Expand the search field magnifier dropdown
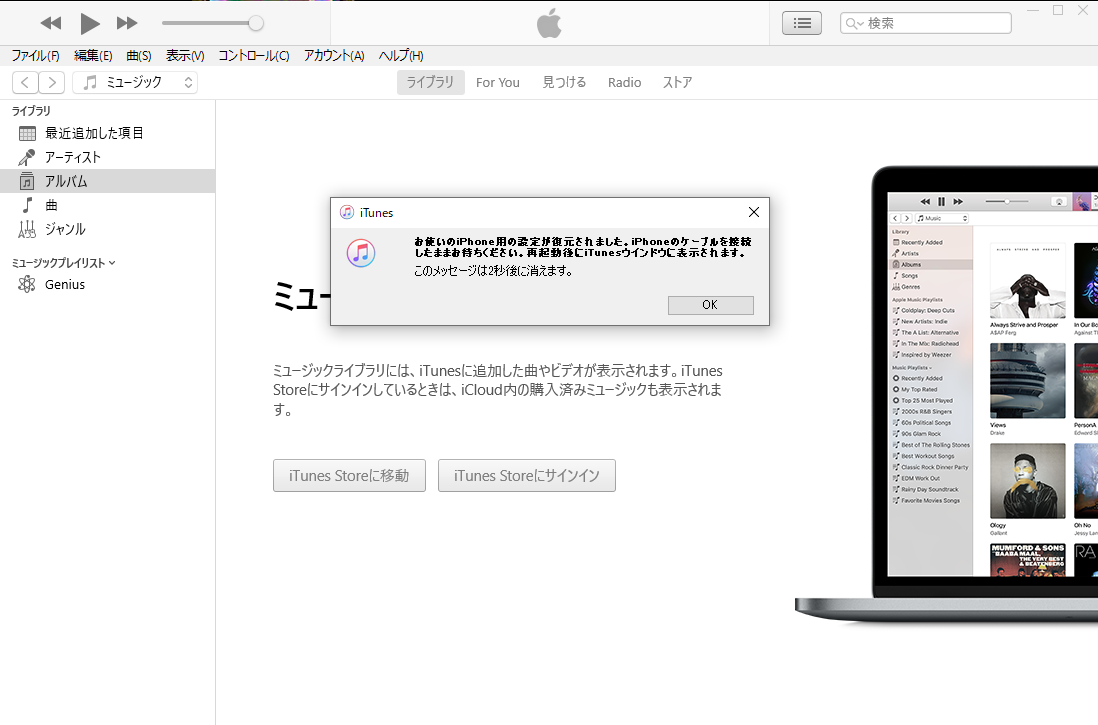The image size is (1098, 725). [854, 23]
